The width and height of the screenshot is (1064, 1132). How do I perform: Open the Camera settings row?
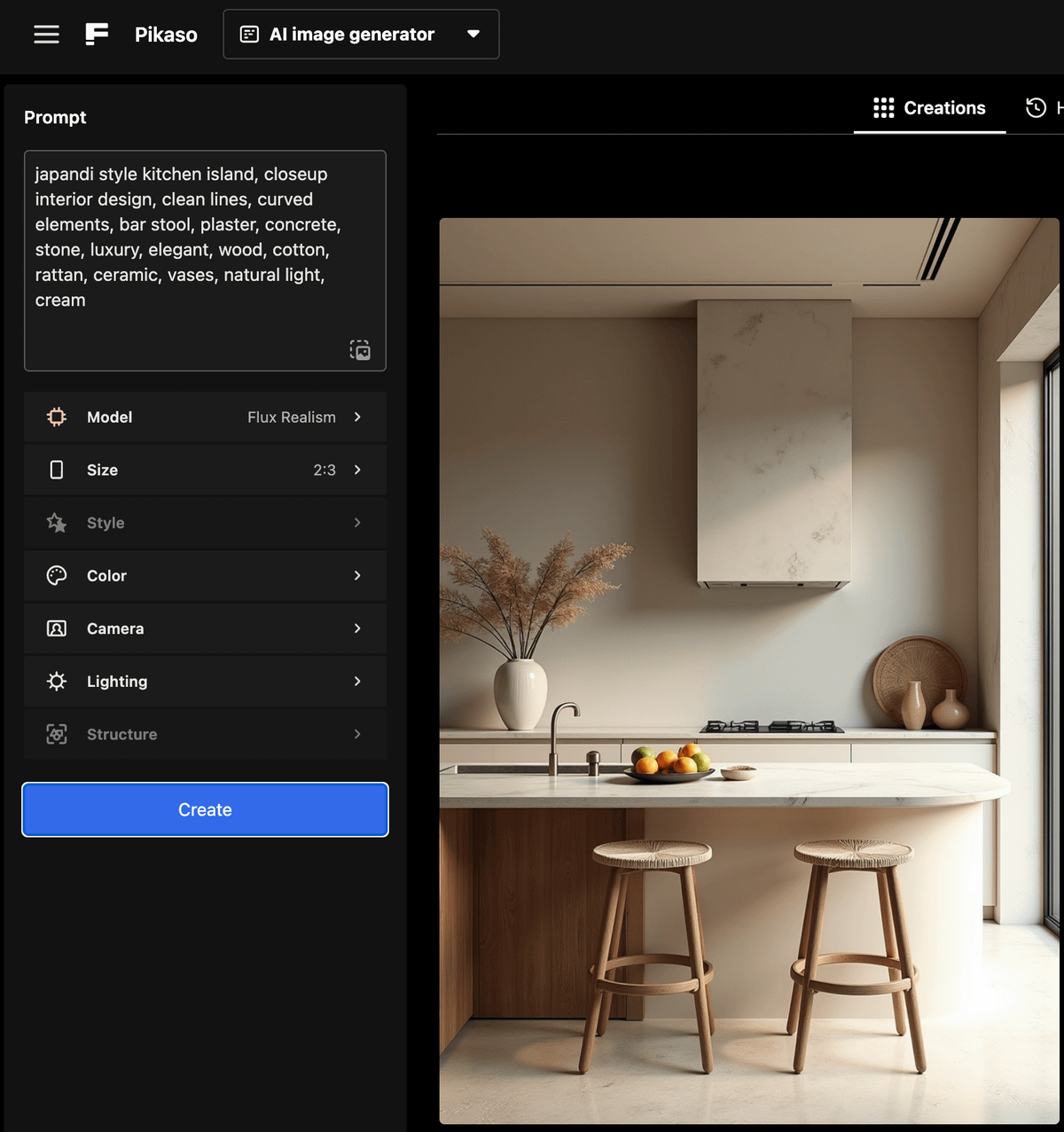[x=205, y=628]
